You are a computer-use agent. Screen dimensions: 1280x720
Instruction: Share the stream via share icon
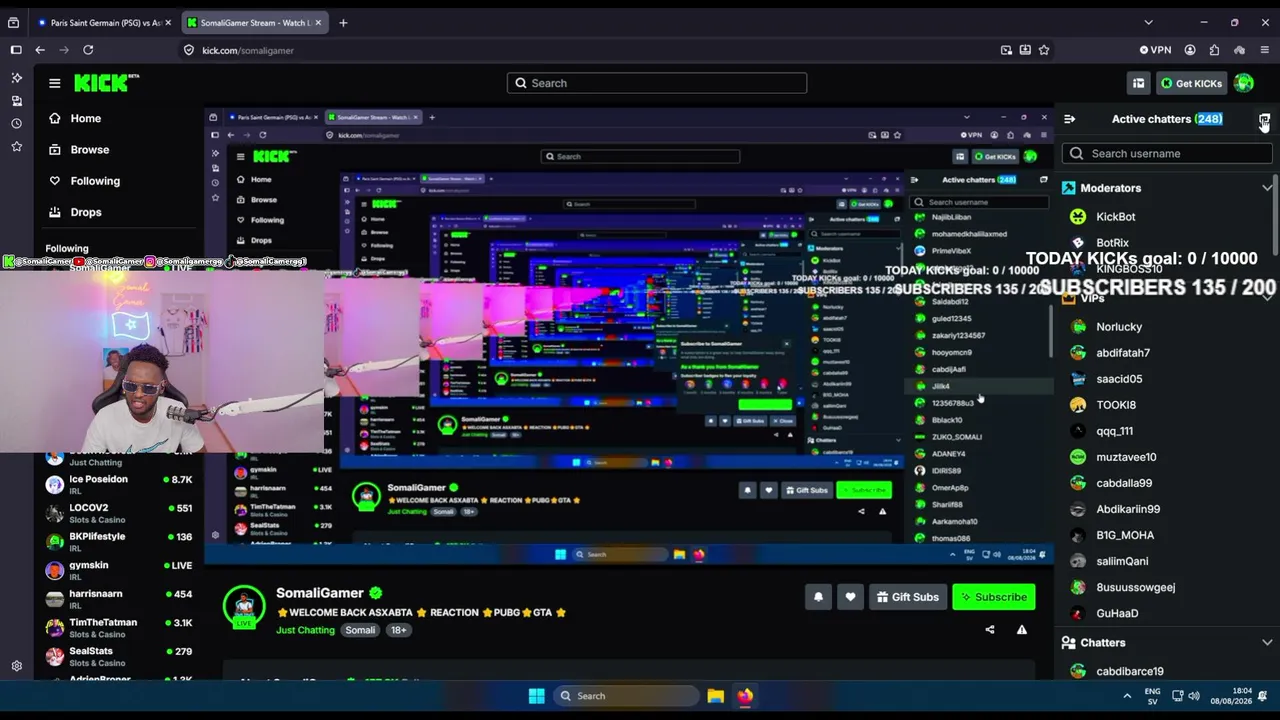pyautogui.click(x=990, y=630)
